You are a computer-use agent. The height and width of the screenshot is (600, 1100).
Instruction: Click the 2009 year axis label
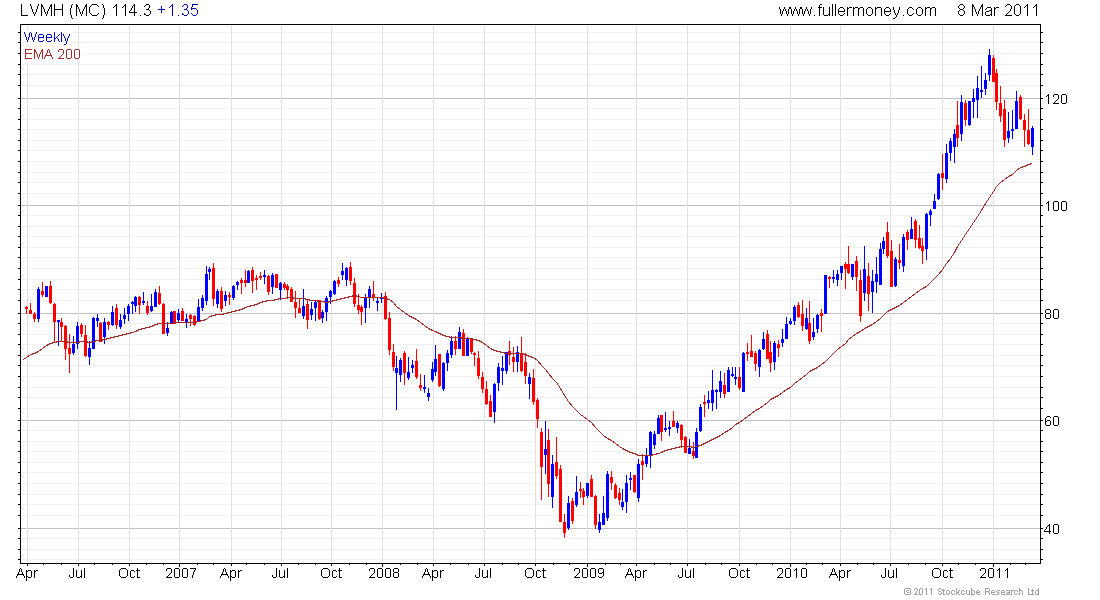[x=588, y=573]
